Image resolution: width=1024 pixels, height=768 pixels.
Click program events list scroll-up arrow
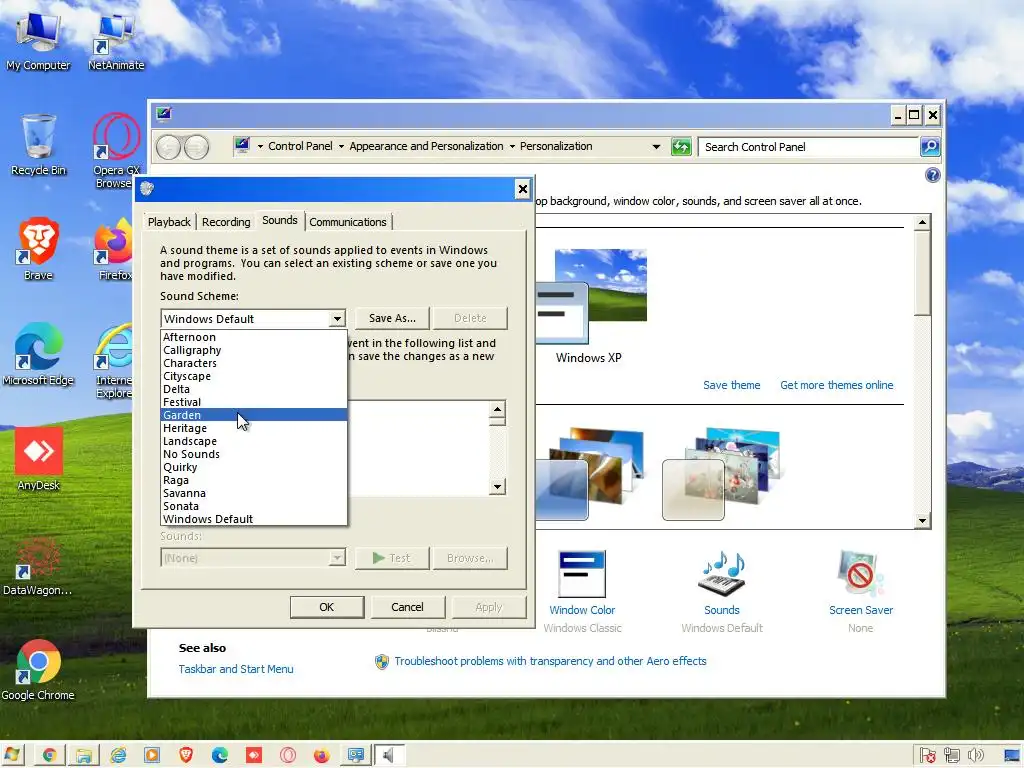pyautogui.click(x=497, y=409)
